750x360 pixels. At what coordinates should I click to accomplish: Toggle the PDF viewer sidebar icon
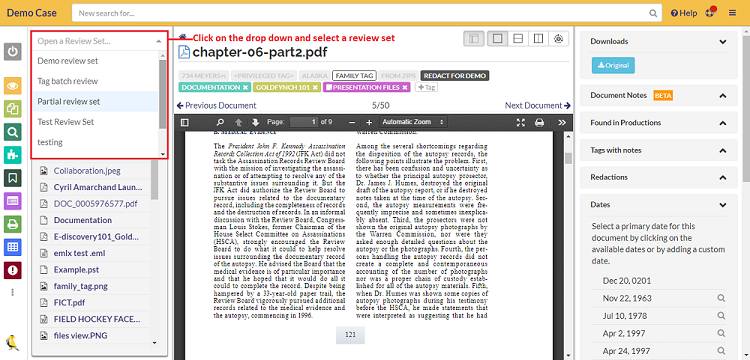(x=185, y=122)
